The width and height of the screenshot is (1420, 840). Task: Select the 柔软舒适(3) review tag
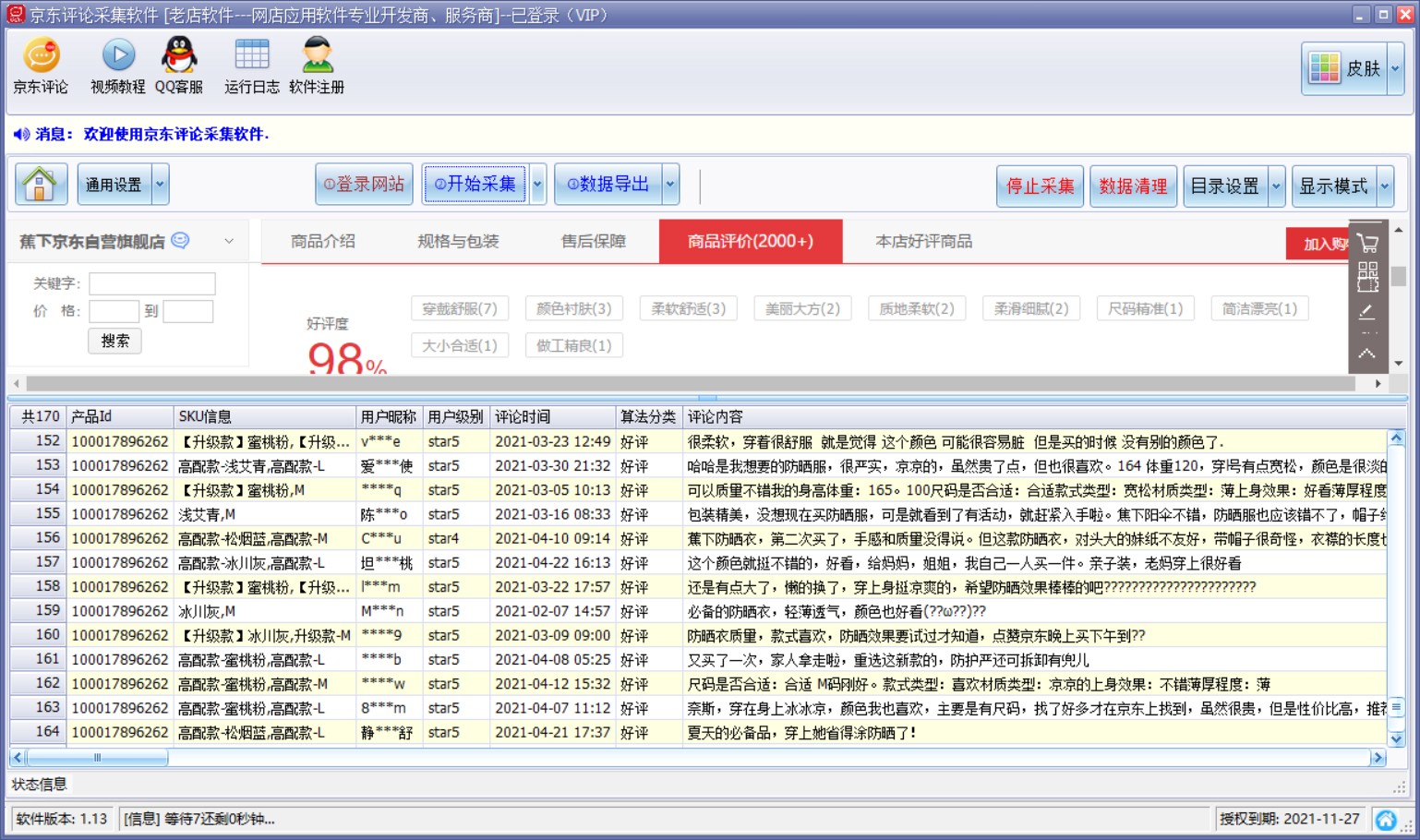click(x=689, y=308)
